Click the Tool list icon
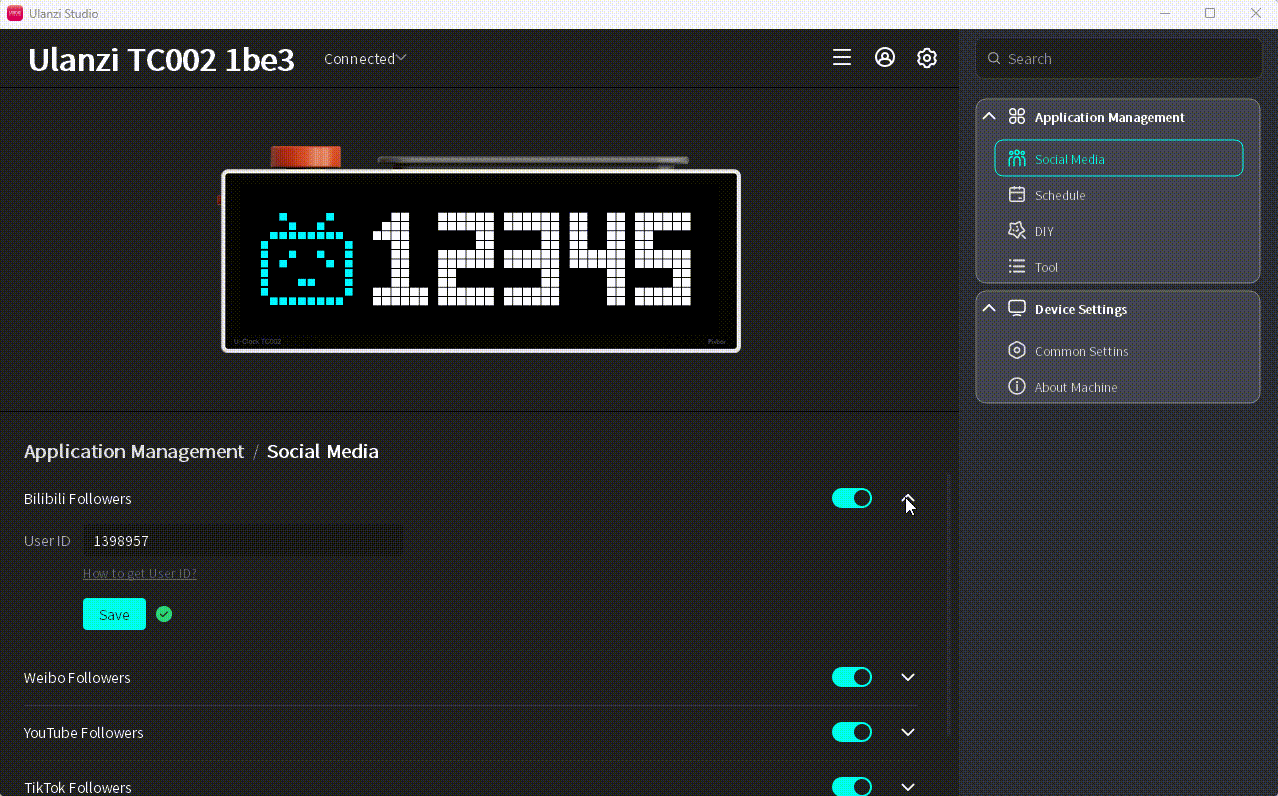Image resolution: width=1278 pixels, height=796 pixels. (x=1017, y=267)
